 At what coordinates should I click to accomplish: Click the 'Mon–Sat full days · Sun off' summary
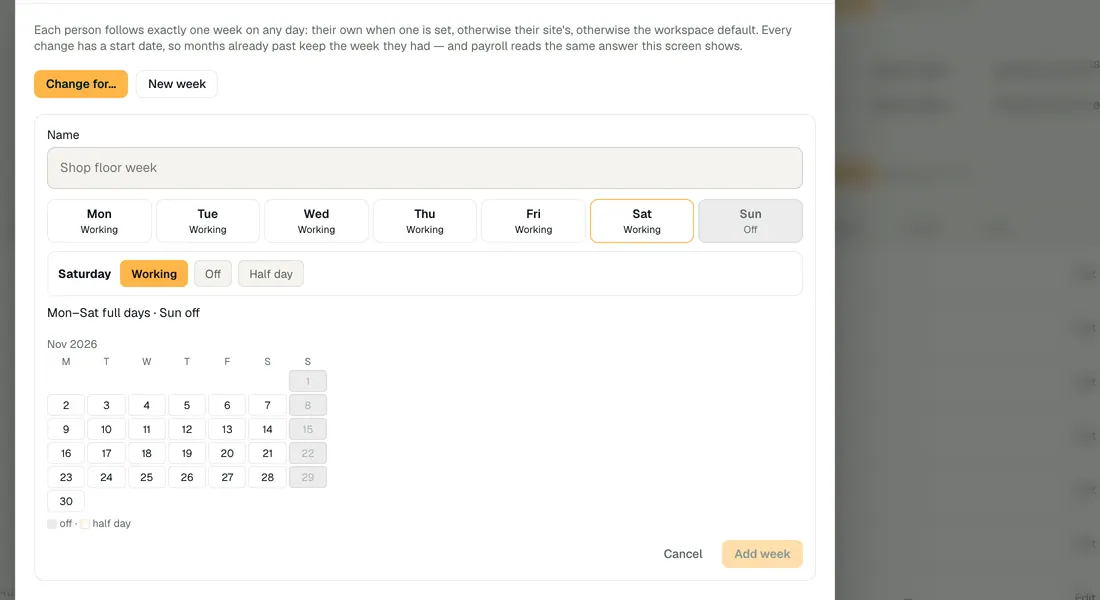click(x=123, y=313)
